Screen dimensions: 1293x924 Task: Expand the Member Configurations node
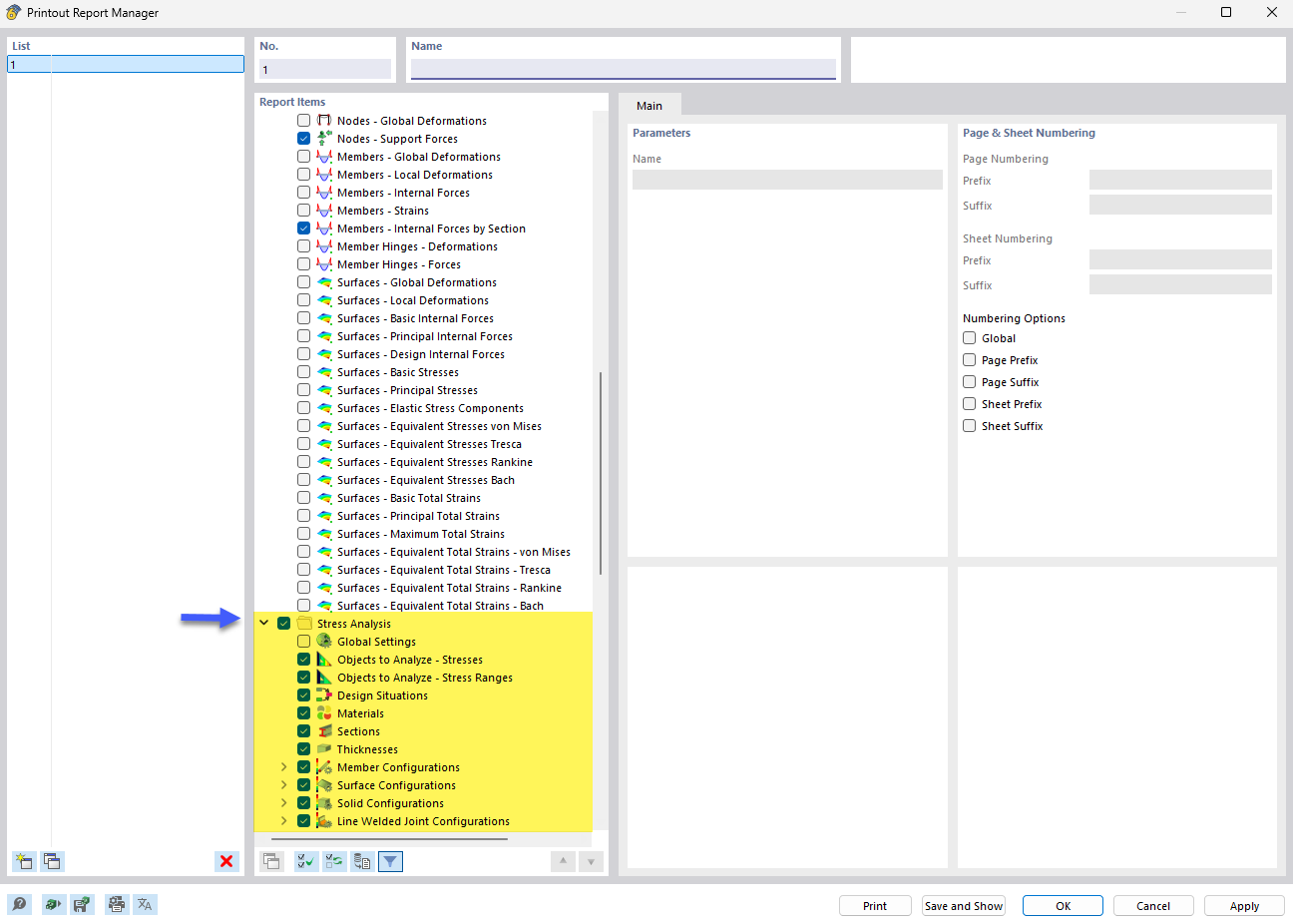click(283, 766)
